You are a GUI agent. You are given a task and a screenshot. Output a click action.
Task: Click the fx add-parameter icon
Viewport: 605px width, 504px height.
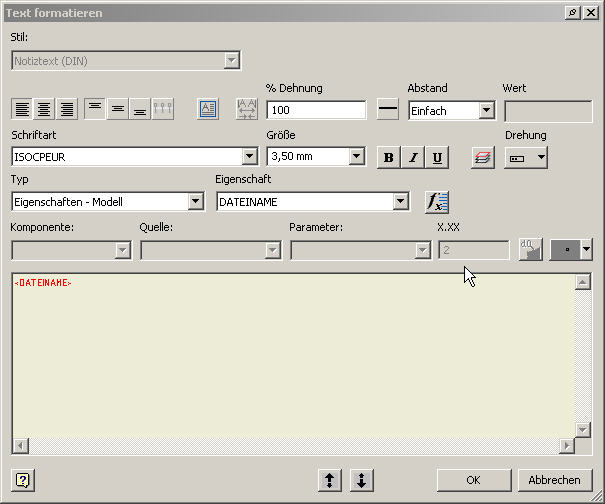[x=437, y=202]
